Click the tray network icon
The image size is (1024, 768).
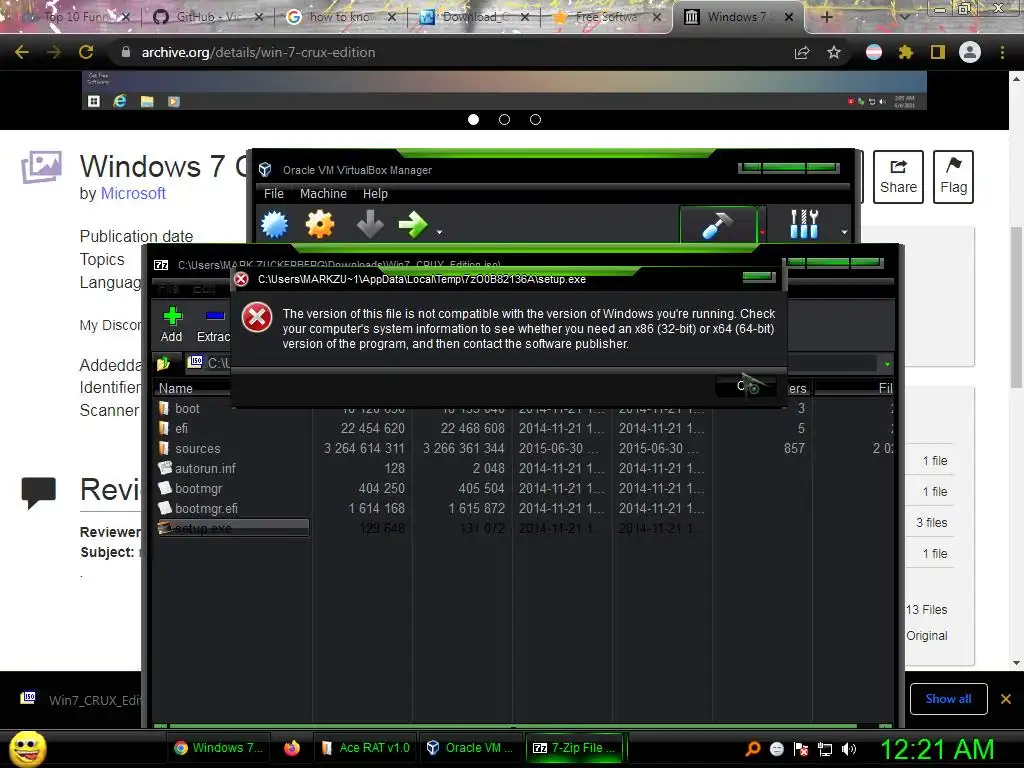point(825,749)
